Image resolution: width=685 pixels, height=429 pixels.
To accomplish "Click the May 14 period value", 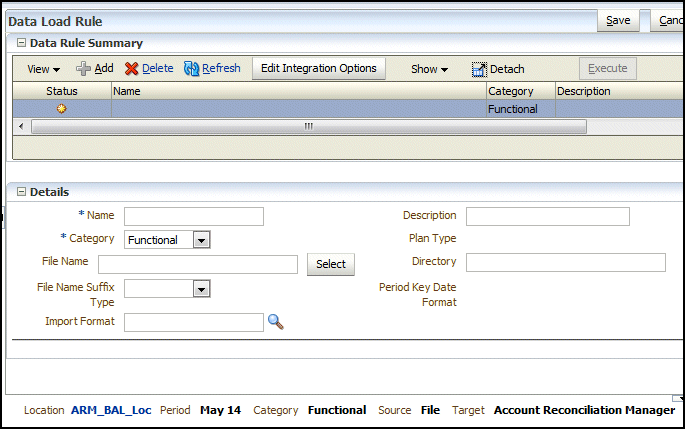I will [x=221, y=410].
